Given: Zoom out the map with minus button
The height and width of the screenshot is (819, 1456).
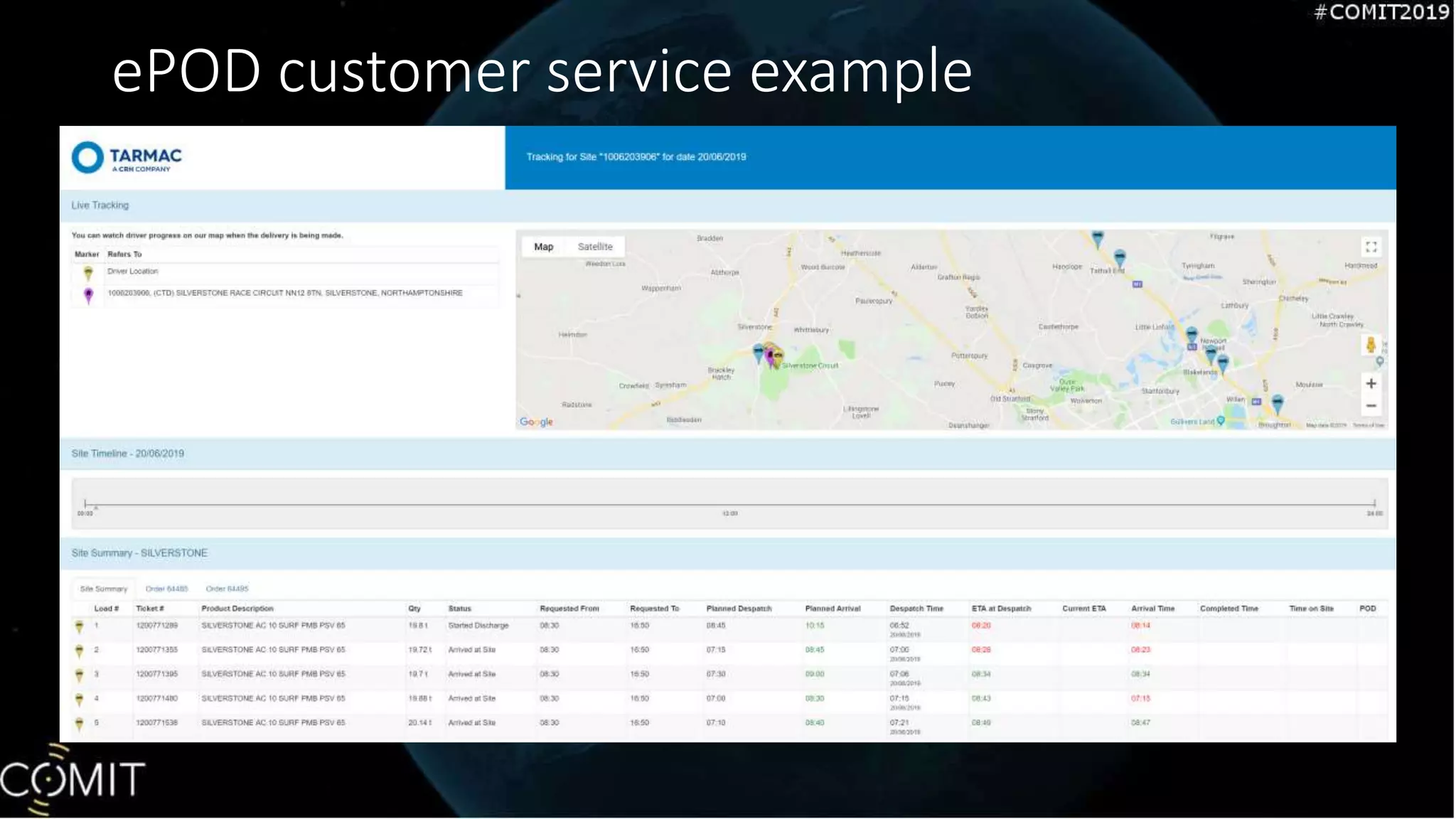Looking at the screenshot, I should [x=1371, y=406].
